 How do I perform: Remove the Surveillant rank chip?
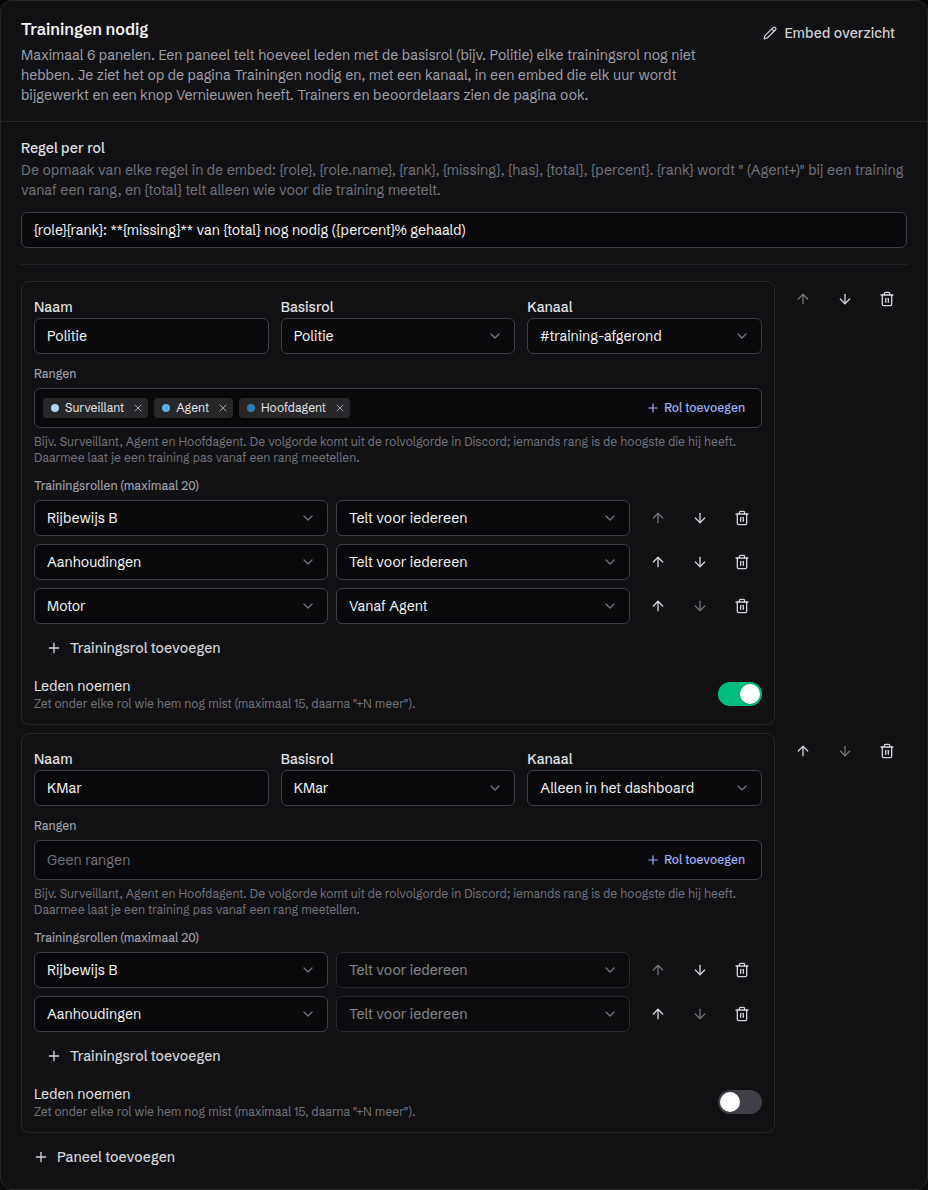pyautogui.click(x=137, y=408)
